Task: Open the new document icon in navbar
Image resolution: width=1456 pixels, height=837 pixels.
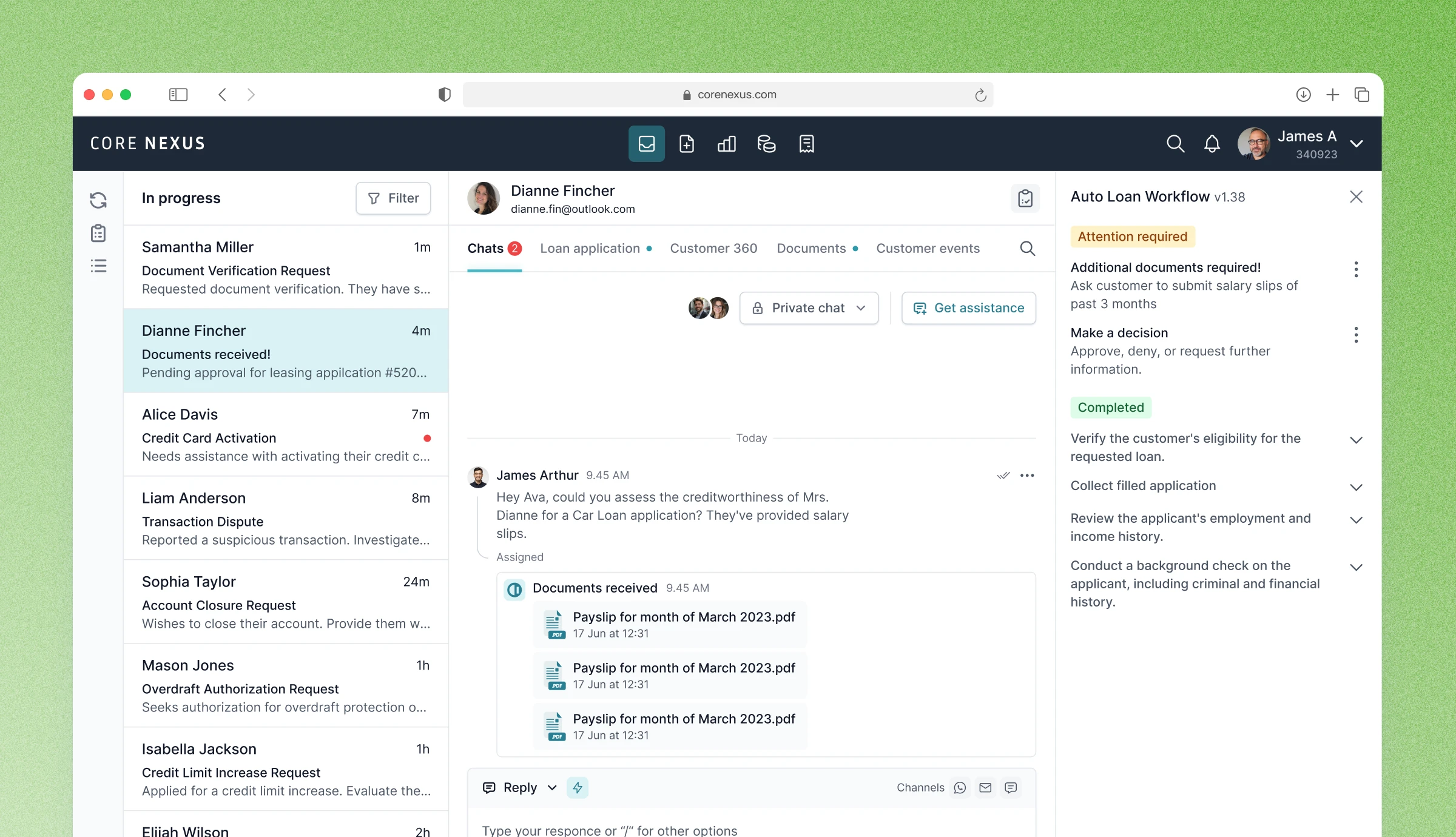Action: coord(686,144)
